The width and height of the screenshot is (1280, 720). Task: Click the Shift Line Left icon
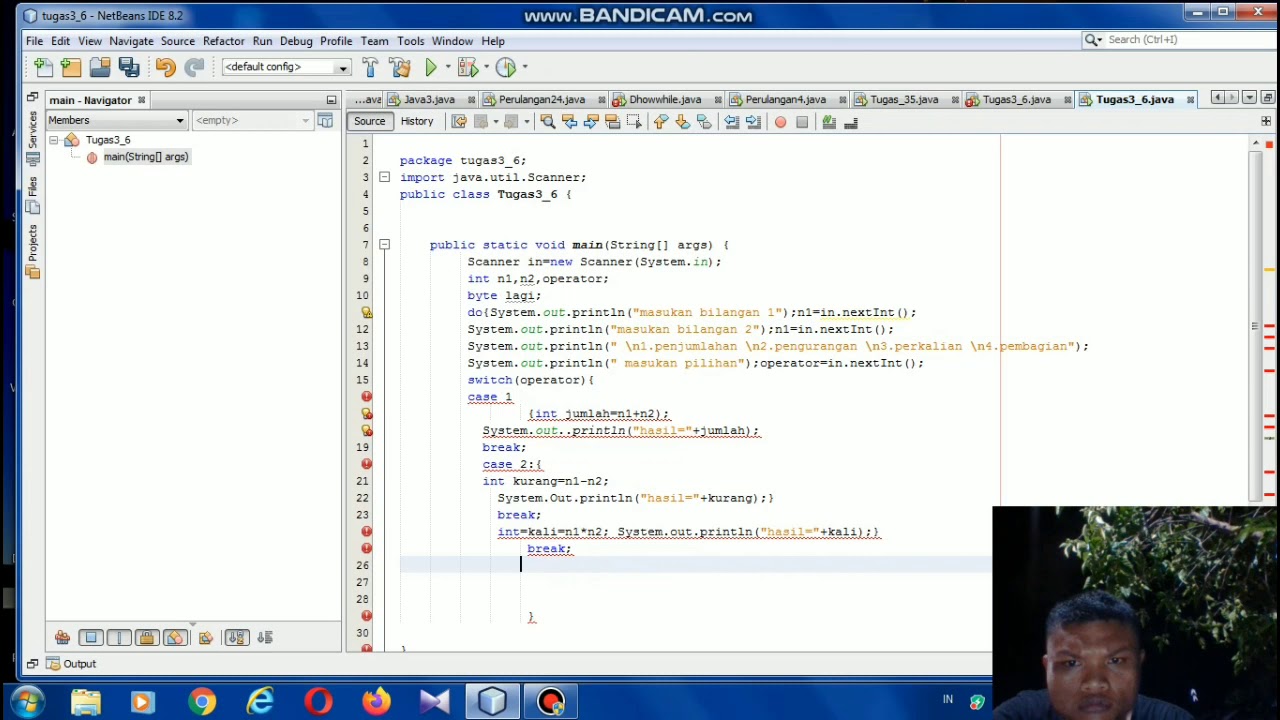point(731,122)
